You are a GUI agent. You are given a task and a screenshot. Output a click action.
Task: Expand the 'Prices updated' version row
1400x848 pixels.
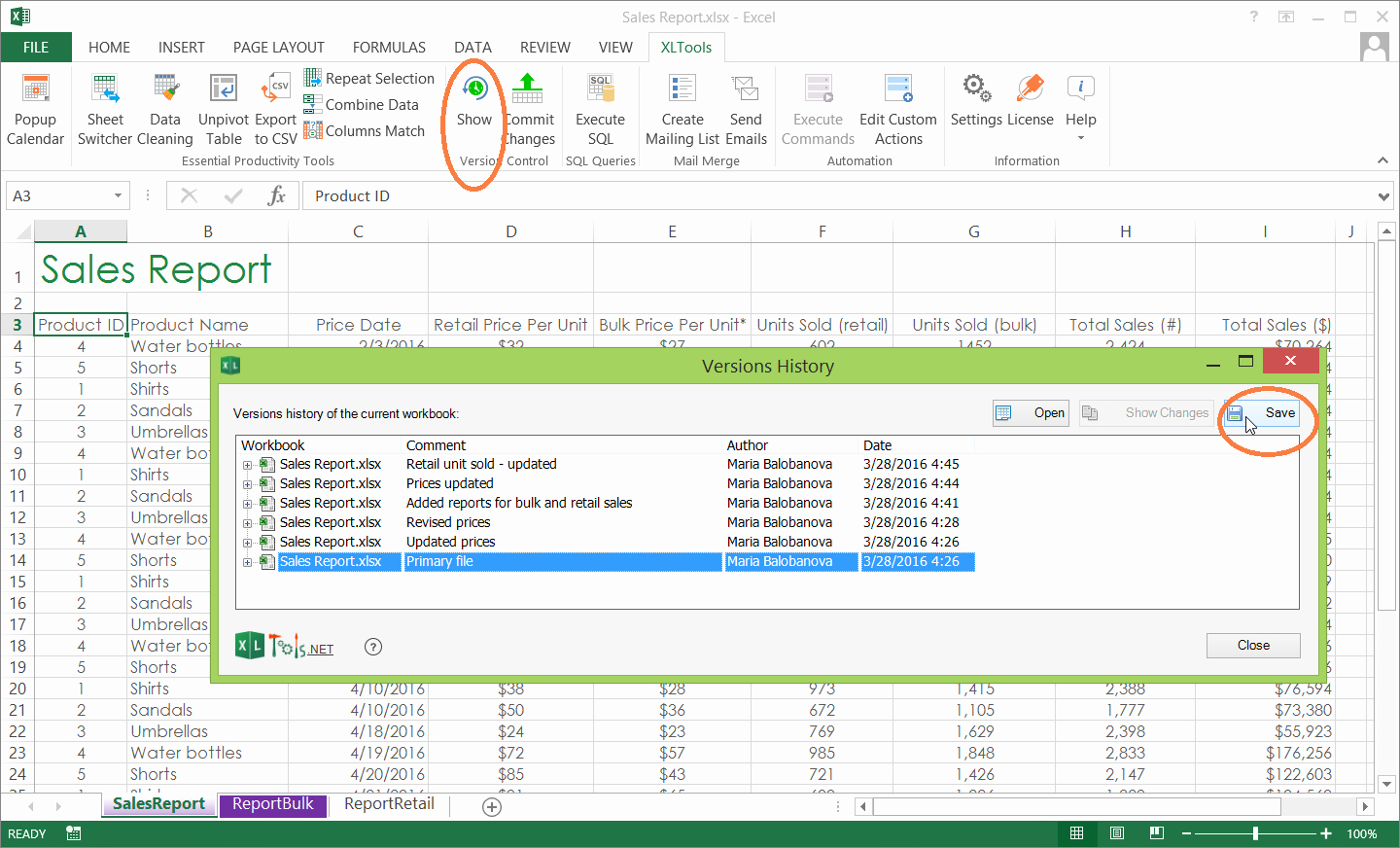(x=248, y=484)
